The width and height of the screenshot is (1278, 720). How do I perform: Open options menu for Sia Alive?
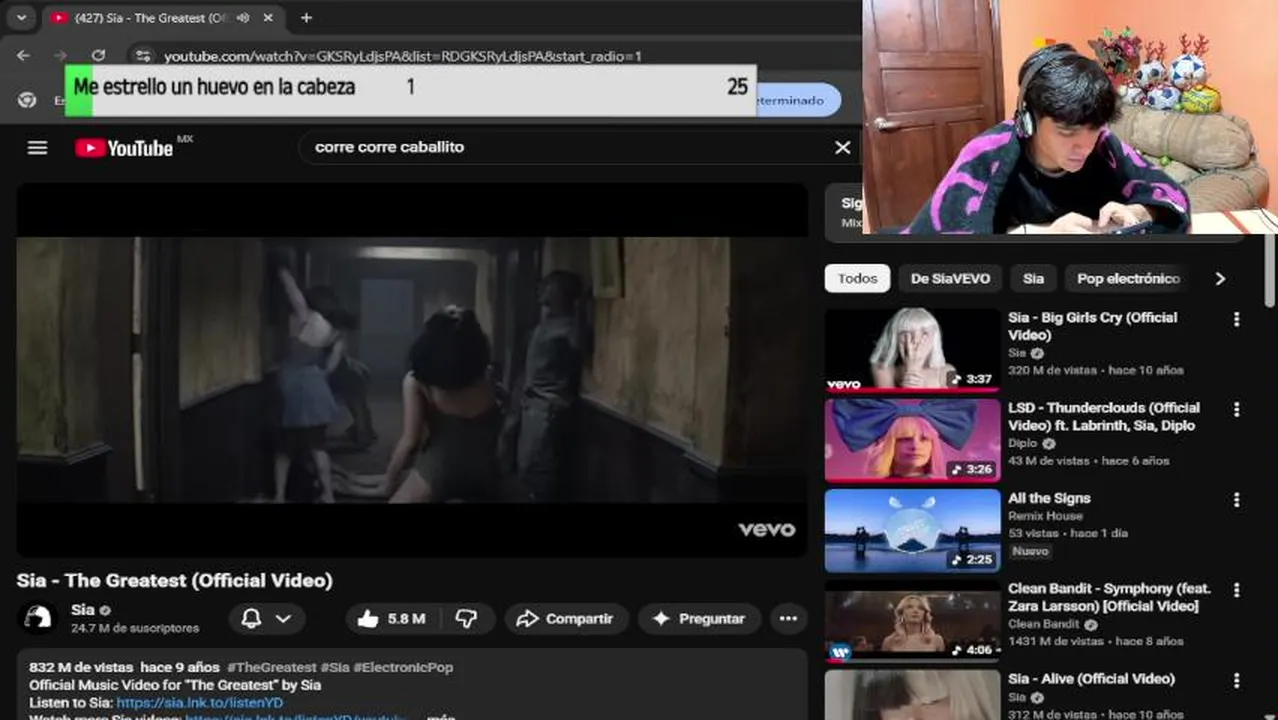1237,681
